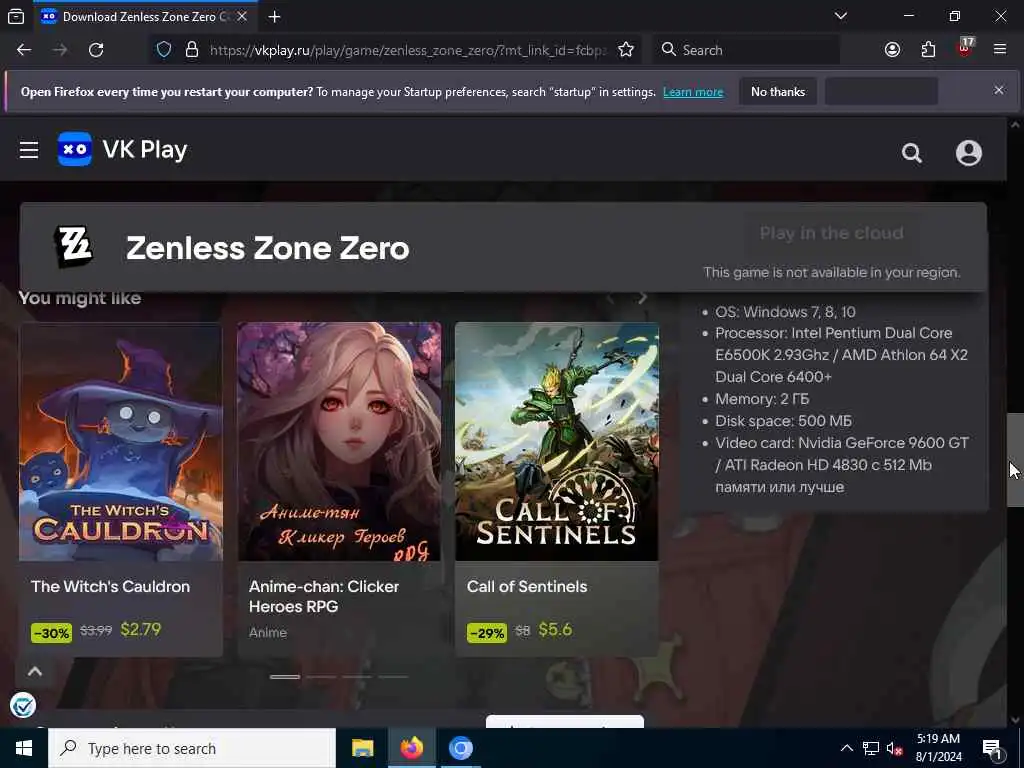The height and width of the screenshot is (768, 1024).
Task: Click the $5.6 price on Call of Sentinels
Action: (x=555, y=630)
